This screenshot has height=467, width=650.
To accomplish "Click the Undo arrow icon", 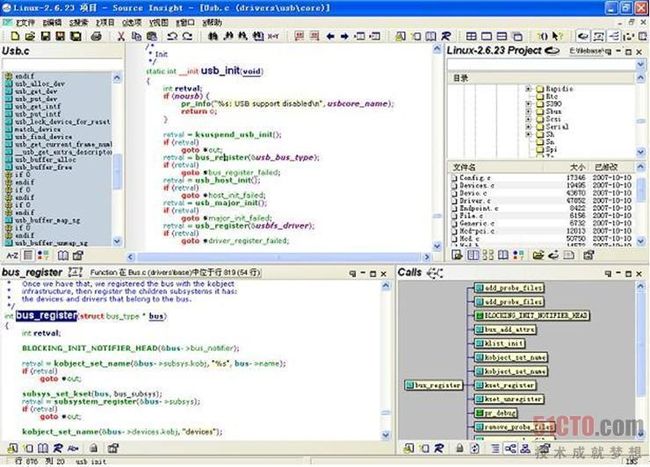I will coord(172,36).
